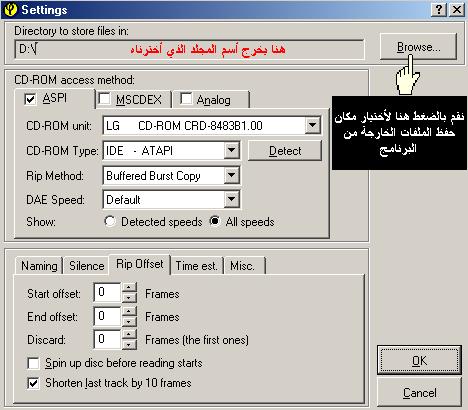
Task: Decrease Start offset with down arrow
Action: pos(129,297)
